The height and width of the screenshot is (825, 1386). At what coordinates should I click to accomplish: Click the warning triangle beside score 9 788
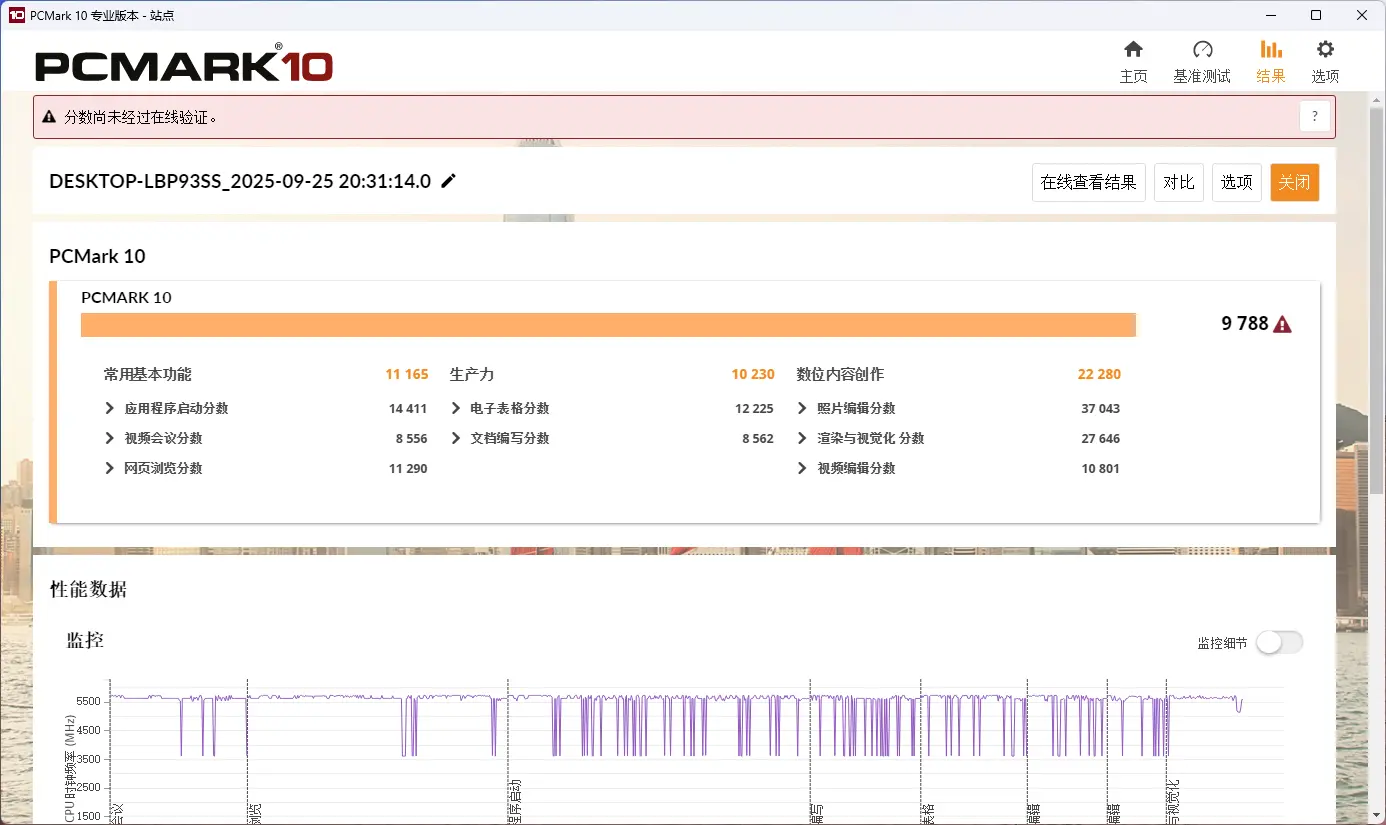pyautogui.click(x=1283, y=324)
